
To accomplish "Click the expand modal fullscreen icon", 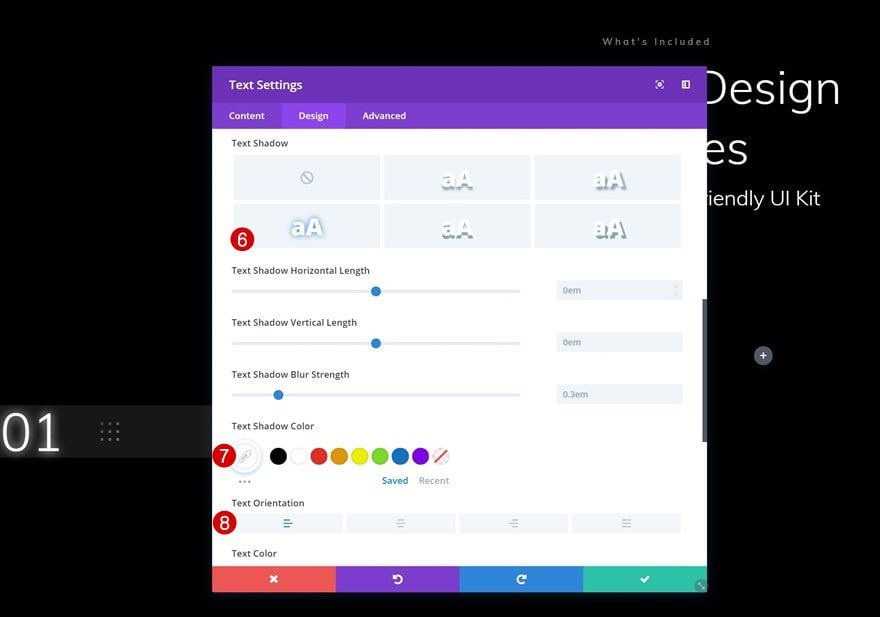I will click(x=659, y=85).
